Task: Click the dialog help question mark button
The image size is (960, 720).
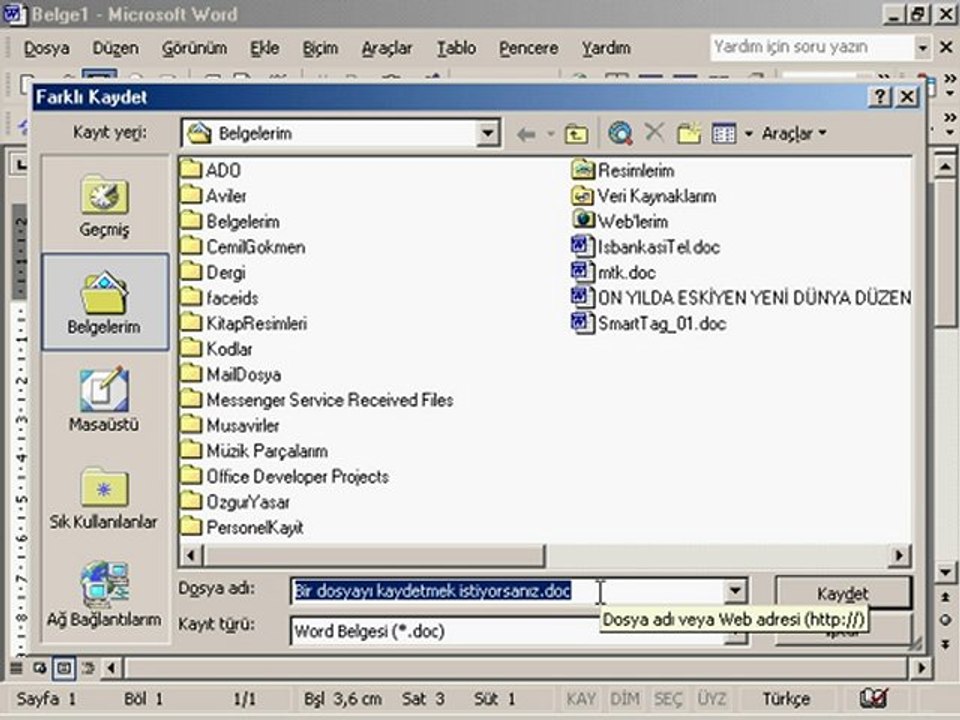Action: tap(880, 97)
